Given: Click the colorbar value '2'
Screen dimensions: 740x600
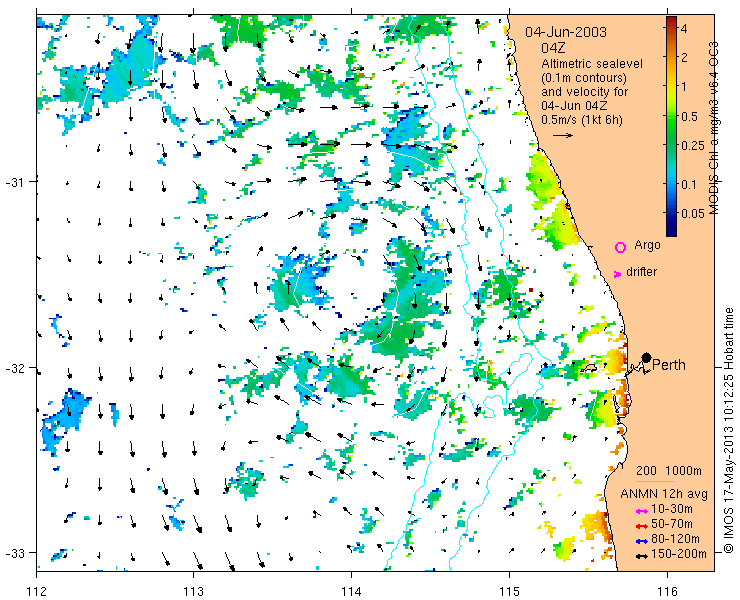Looking at the screenshot, I should pyautogui.click(x=684, y=58).
